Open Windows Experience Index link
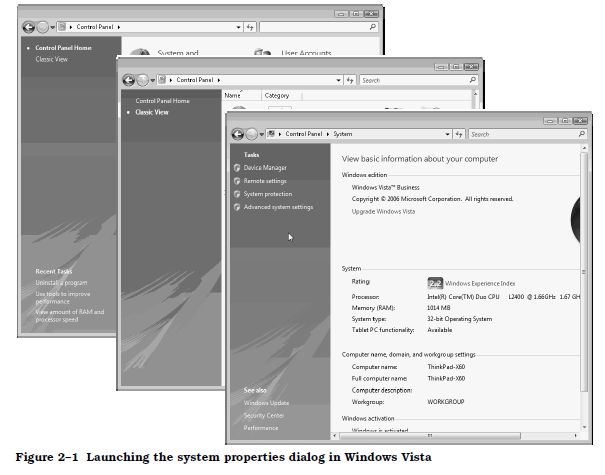 (480, 284)
